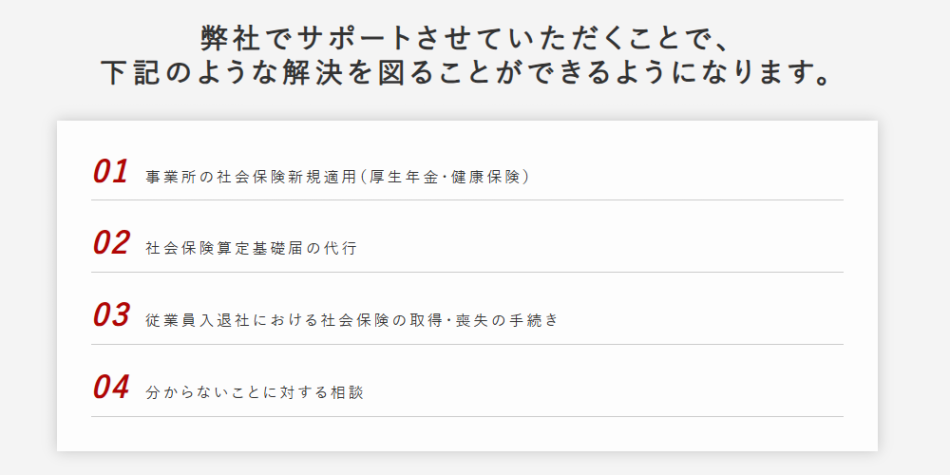Click the word 代行 in item 02
The image size is (950, 475).
pos(339,249)
